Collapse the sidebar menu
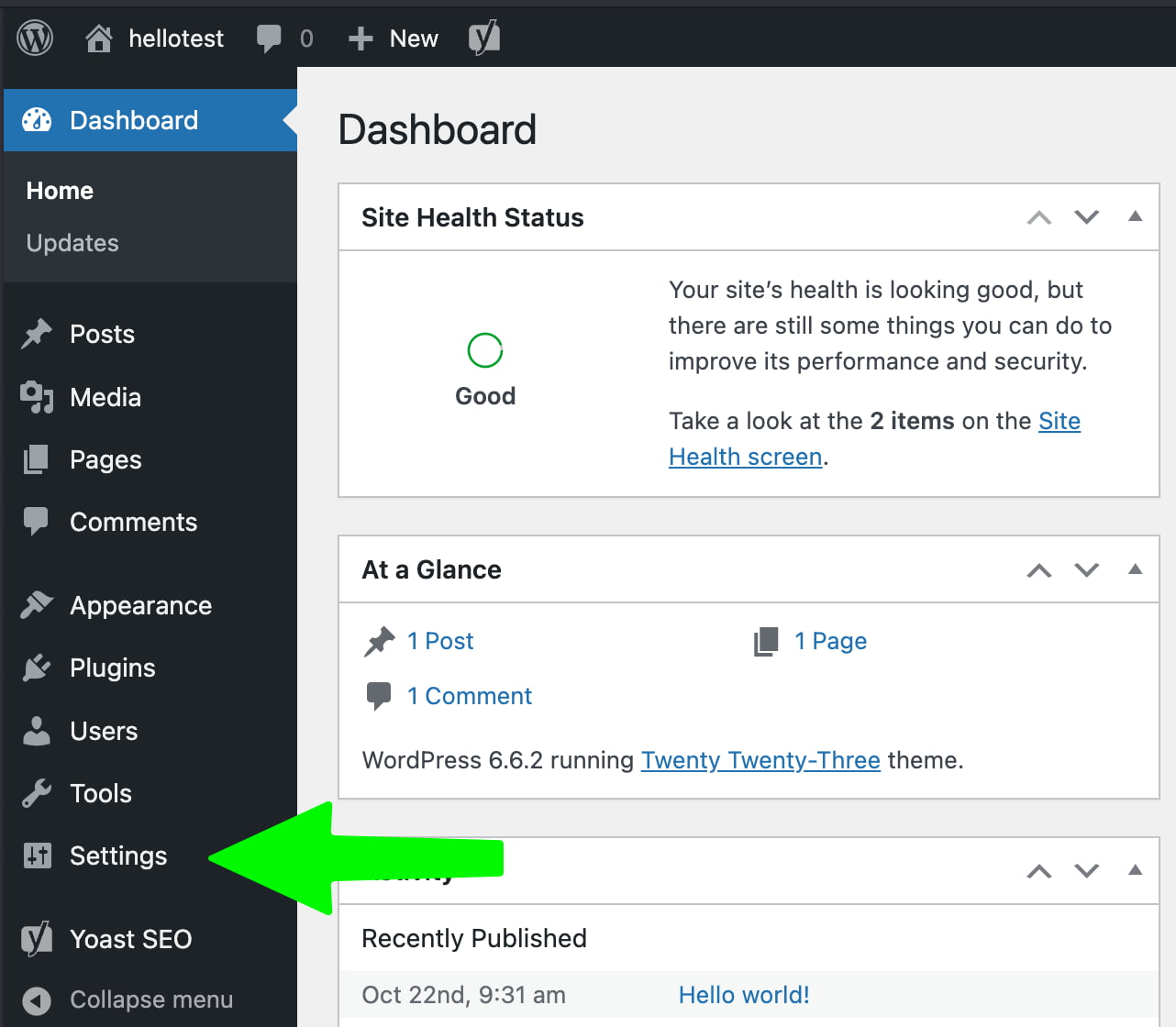Viewport: 1176px width, 1027px height. 151,999
